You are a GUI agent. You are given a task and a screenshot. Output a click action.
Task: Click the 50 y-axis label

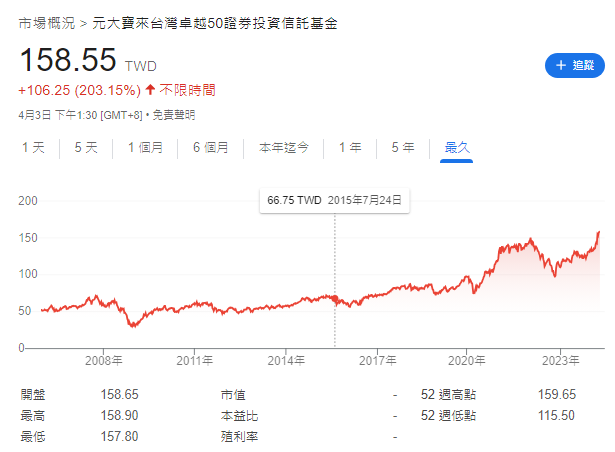point(25,311)
